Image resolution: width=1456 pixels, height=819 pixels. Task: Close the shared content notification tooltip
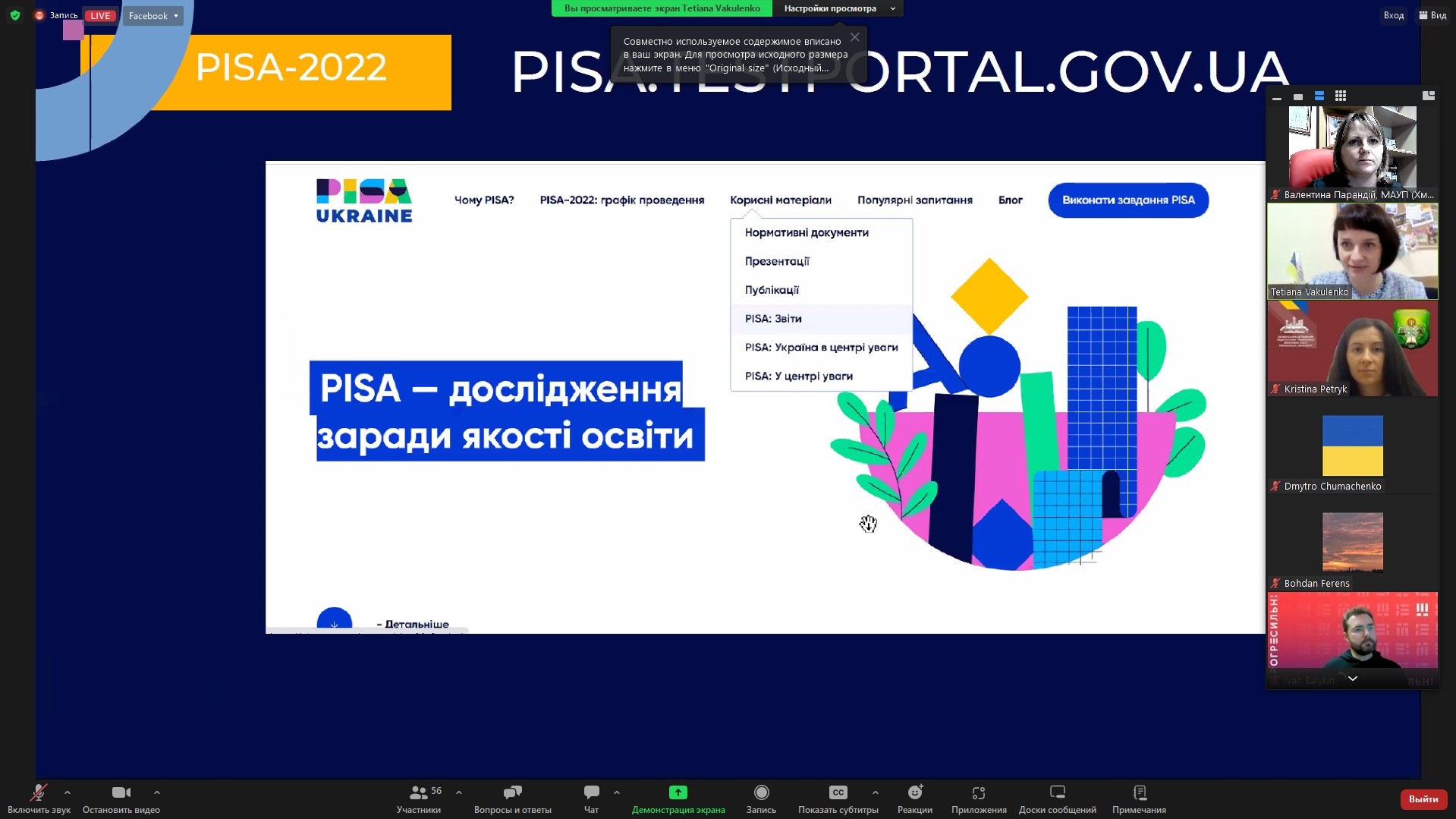click(855, 37)
